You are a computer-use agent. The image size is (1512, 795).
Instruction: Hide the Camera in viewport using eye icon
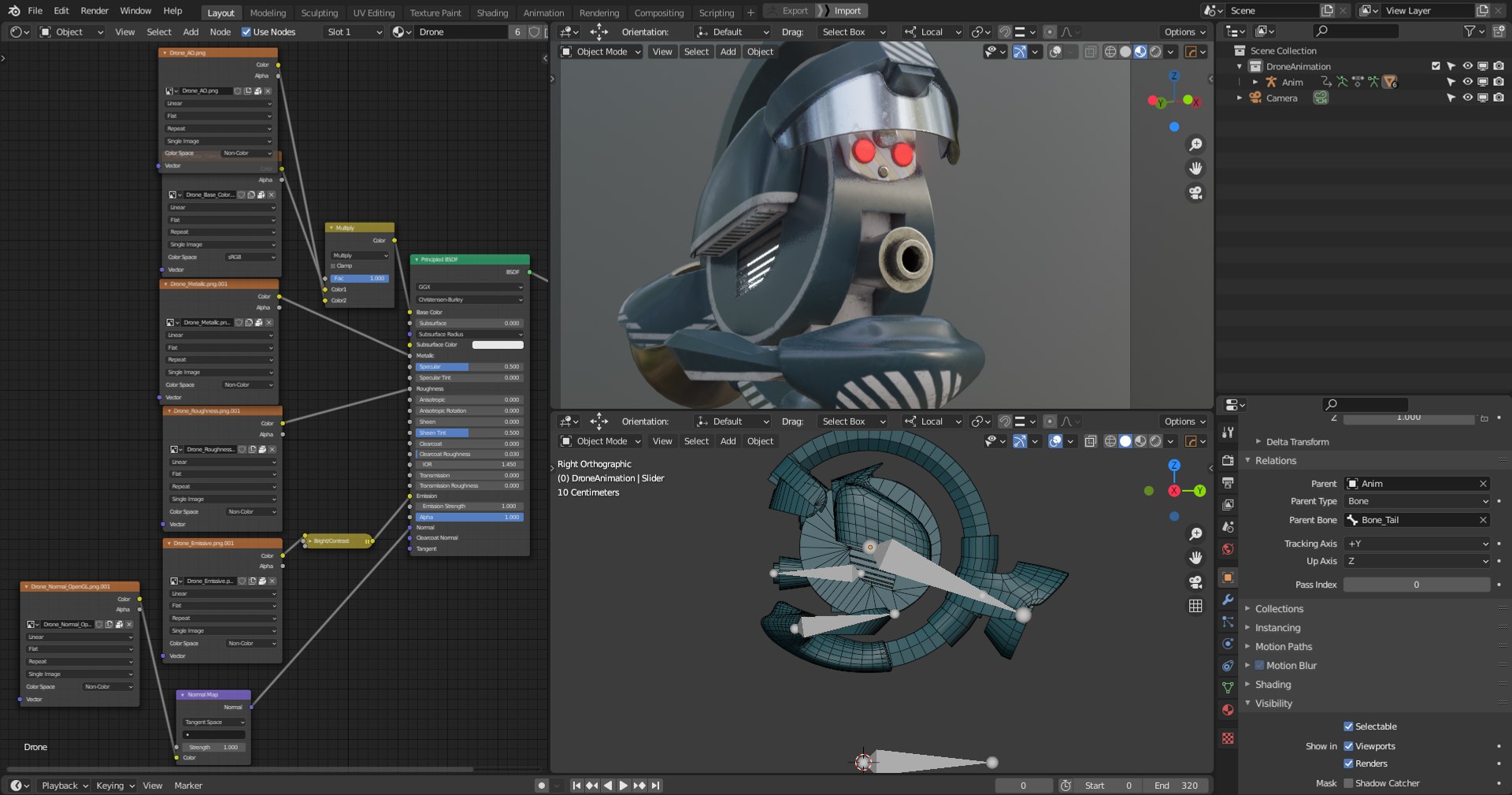tap(1467, 98)
